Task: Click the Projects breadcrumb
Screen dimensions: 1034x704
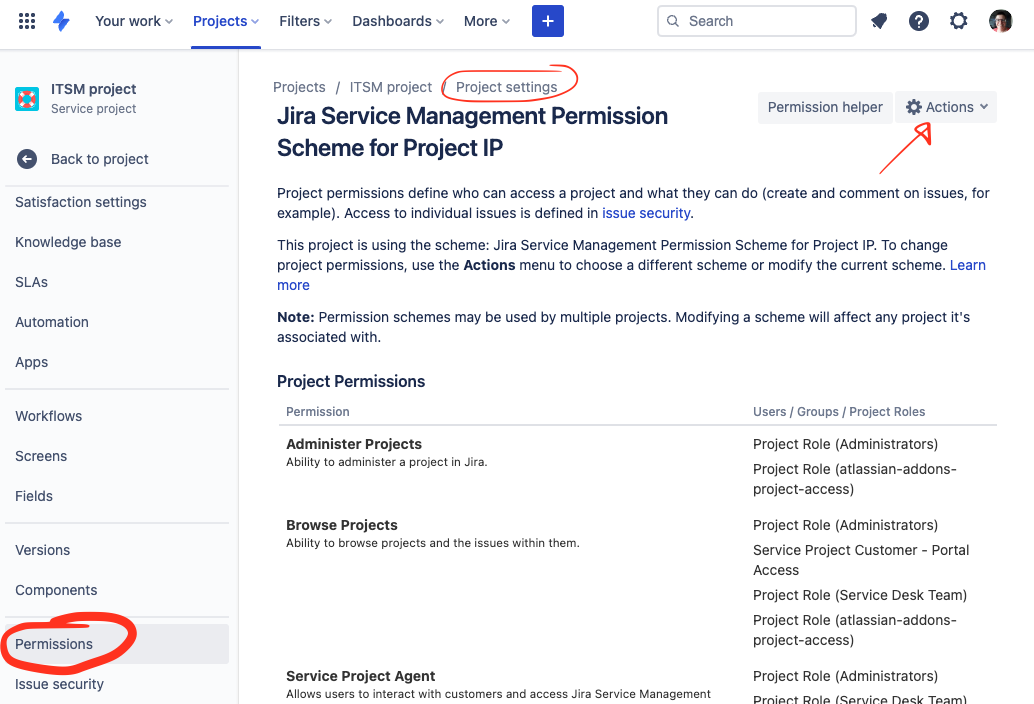Action: (x=299, y=87)
